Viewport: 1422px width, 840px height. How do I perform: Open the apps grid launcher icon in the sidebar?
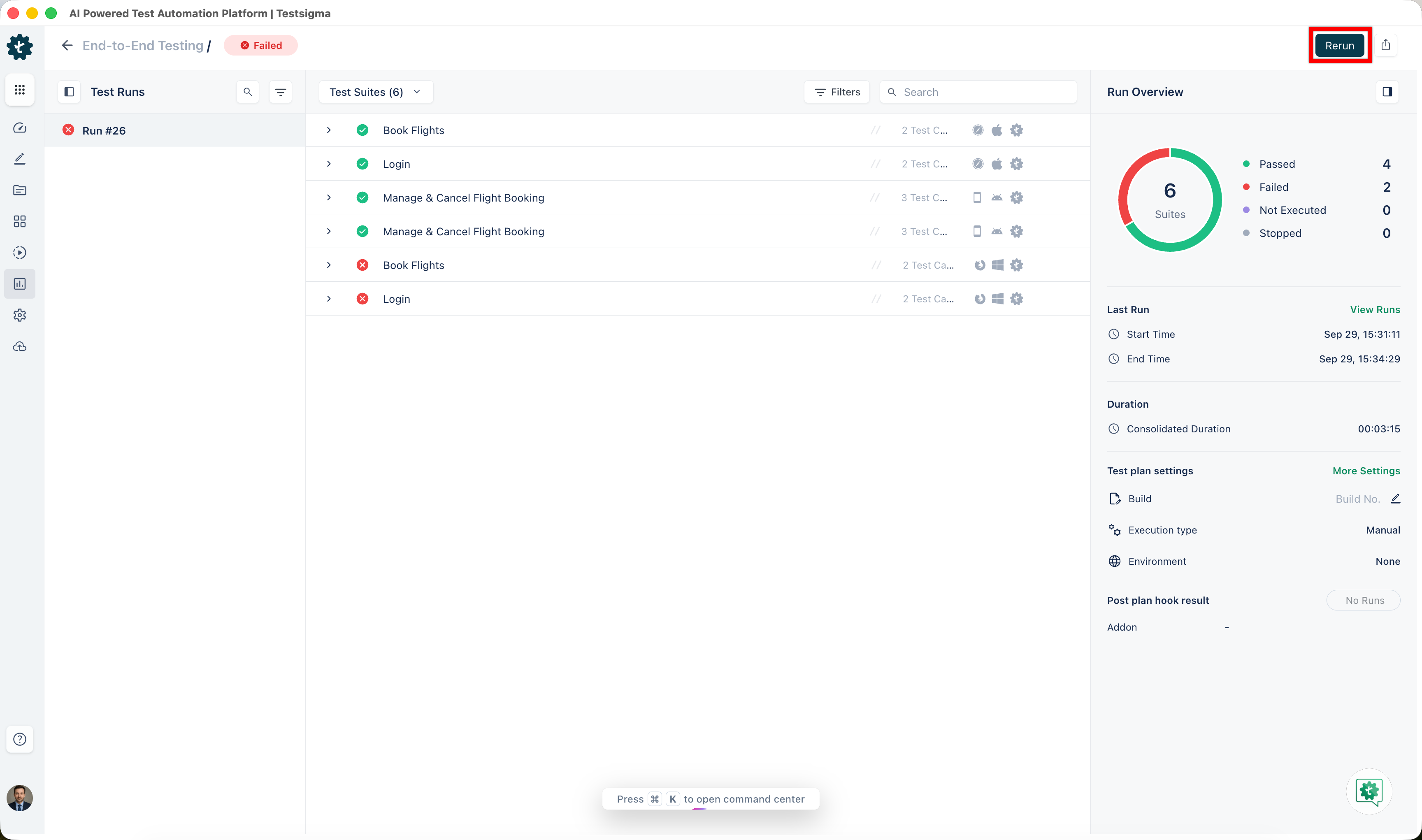coord(20,89)
